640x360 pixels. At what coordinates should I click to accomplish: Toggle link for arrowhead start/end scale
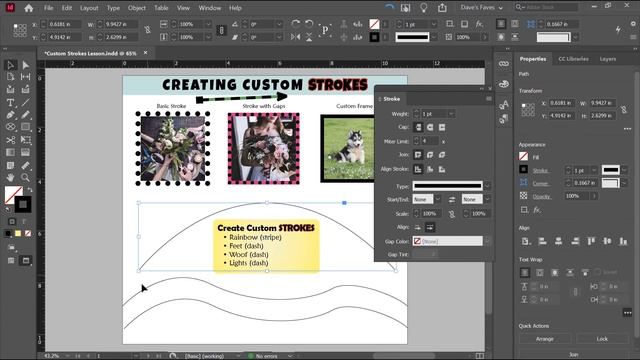[452, 214]
